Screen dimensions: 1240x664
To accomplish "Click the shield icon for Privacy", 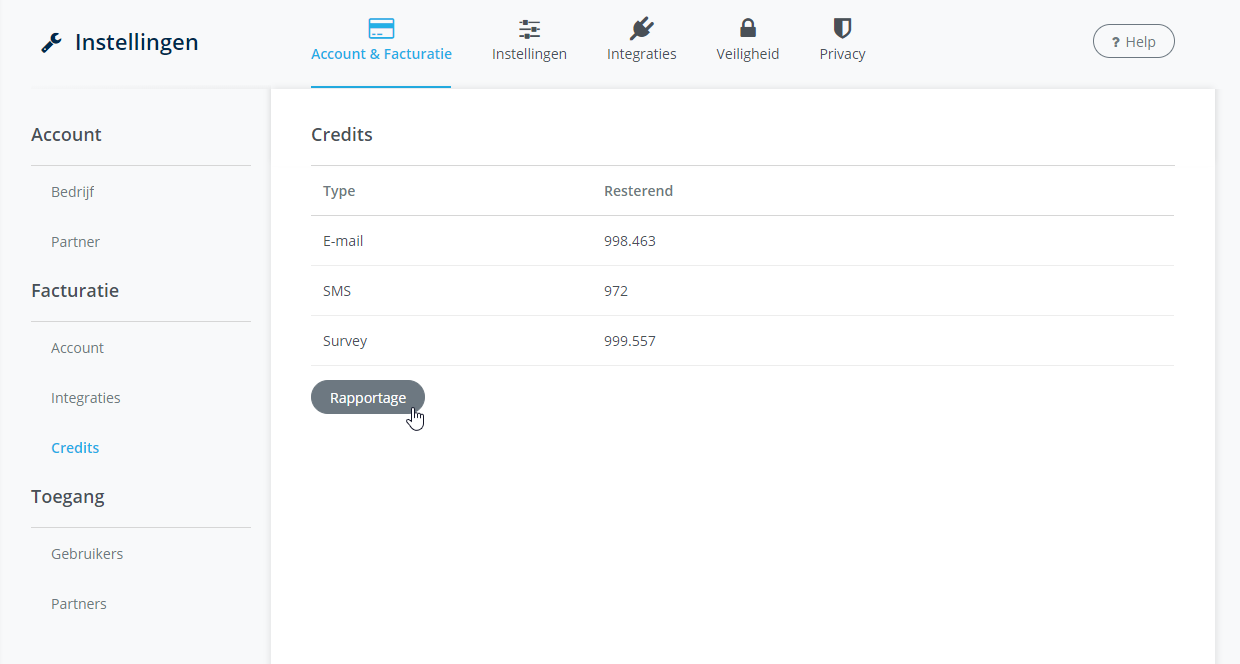I will (842, 28).
